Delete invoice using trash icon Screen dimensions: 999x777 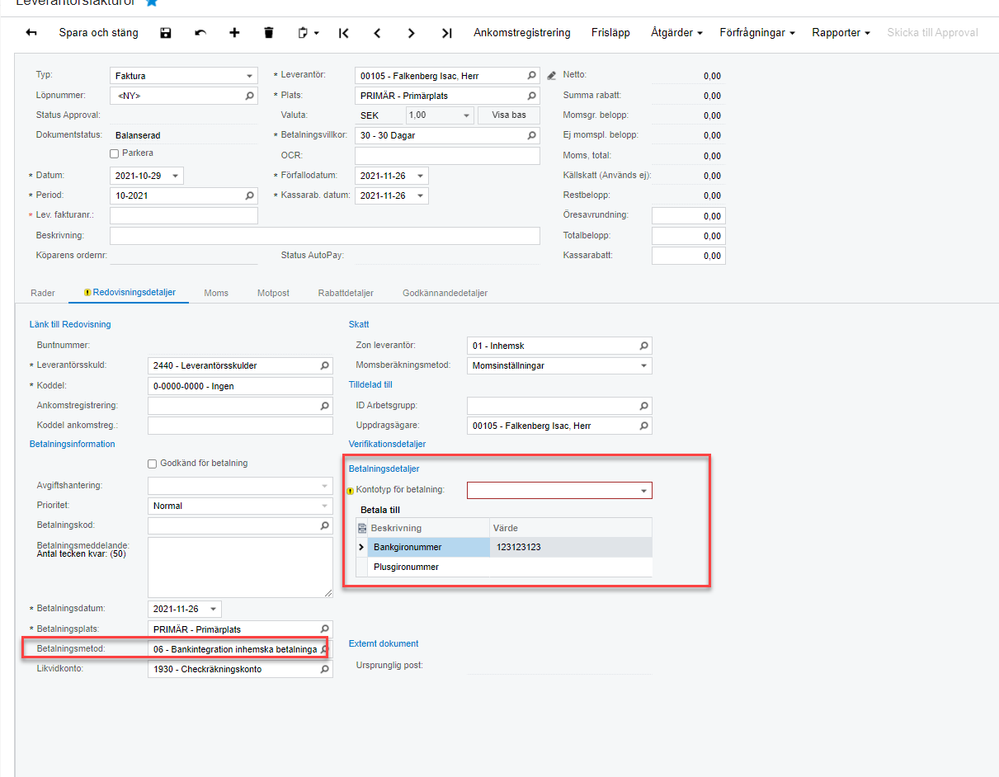pyautogui.click(x=268, y=33)
